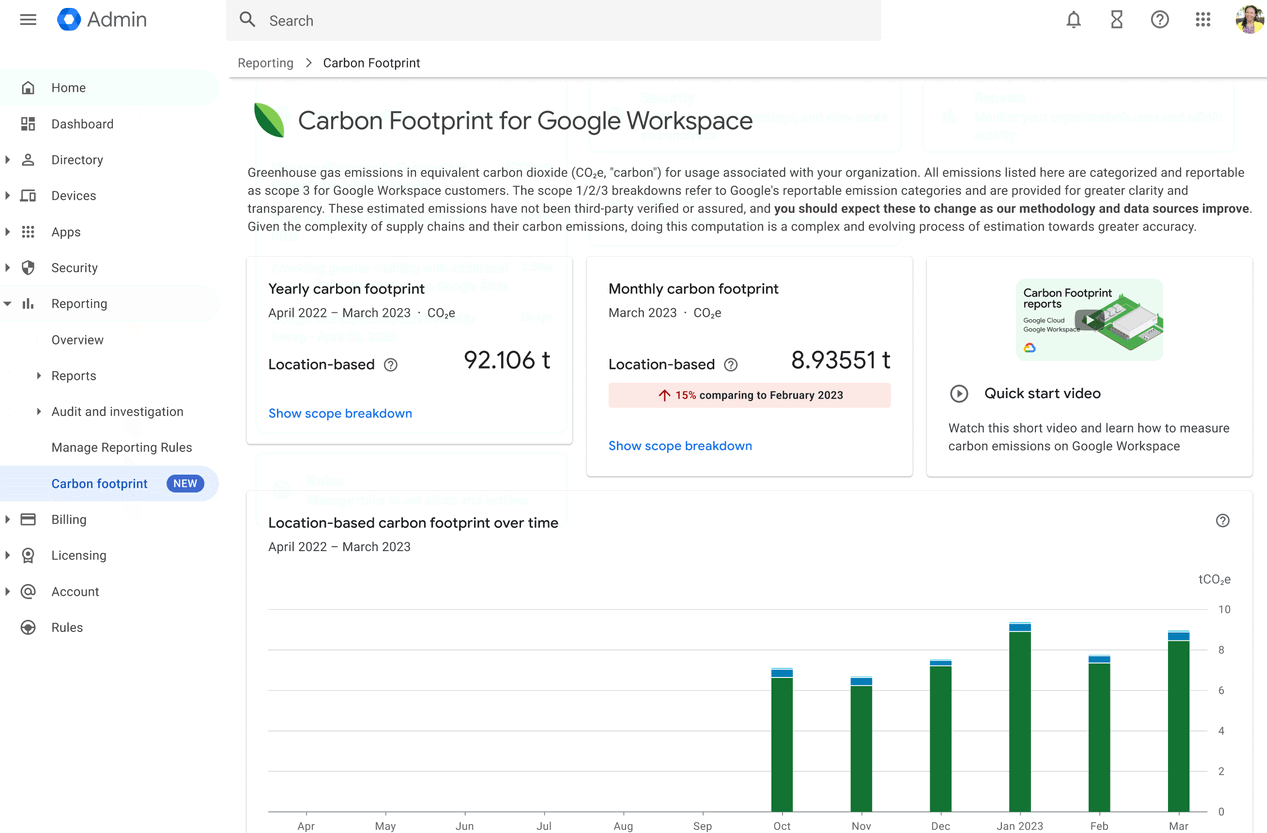Screen dimensions: 1267x833
Task: Click the Reporting breadcrumb link
Action: 266,63
